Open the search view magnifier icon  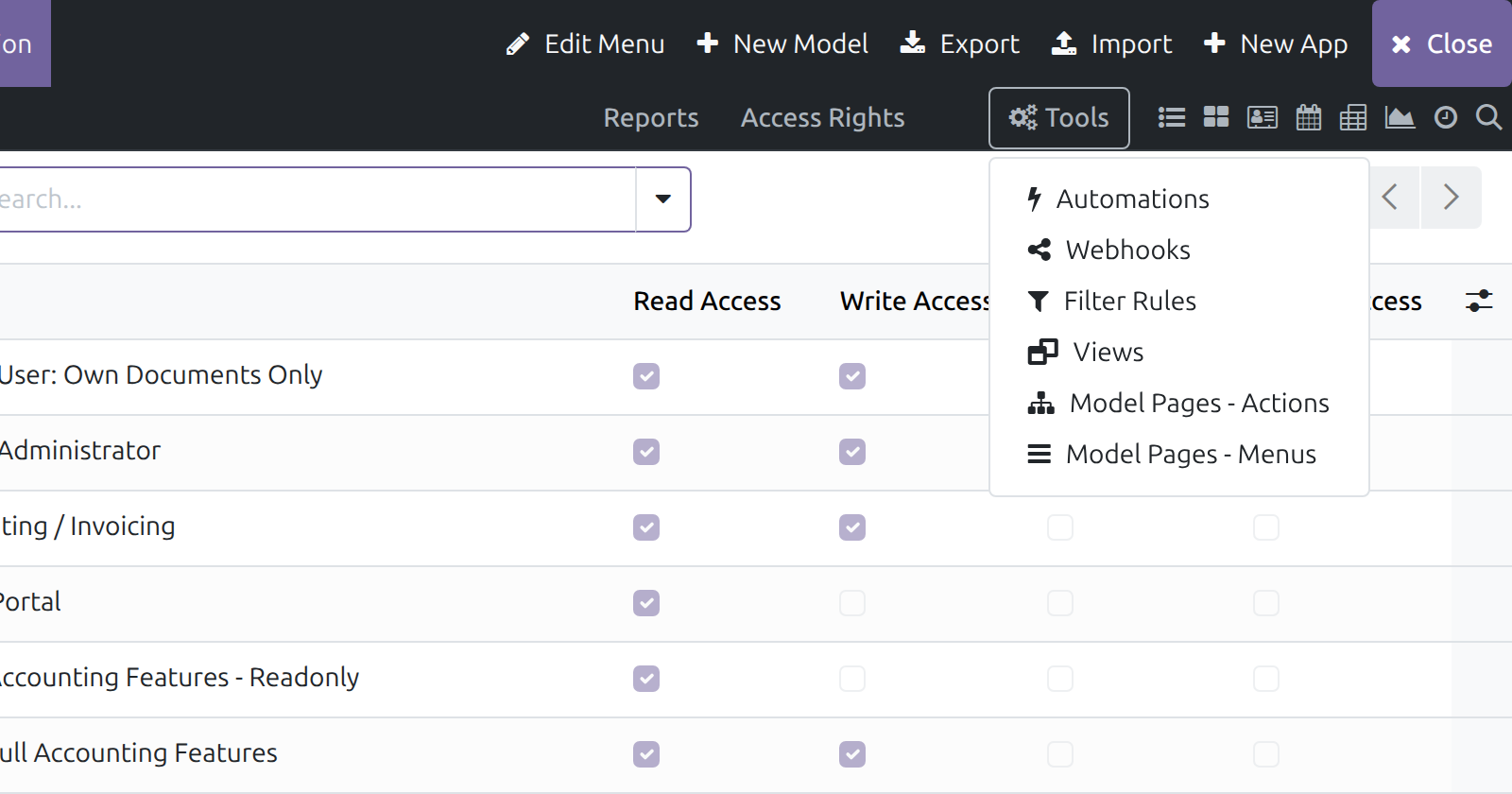click(x=1488, y=117)
